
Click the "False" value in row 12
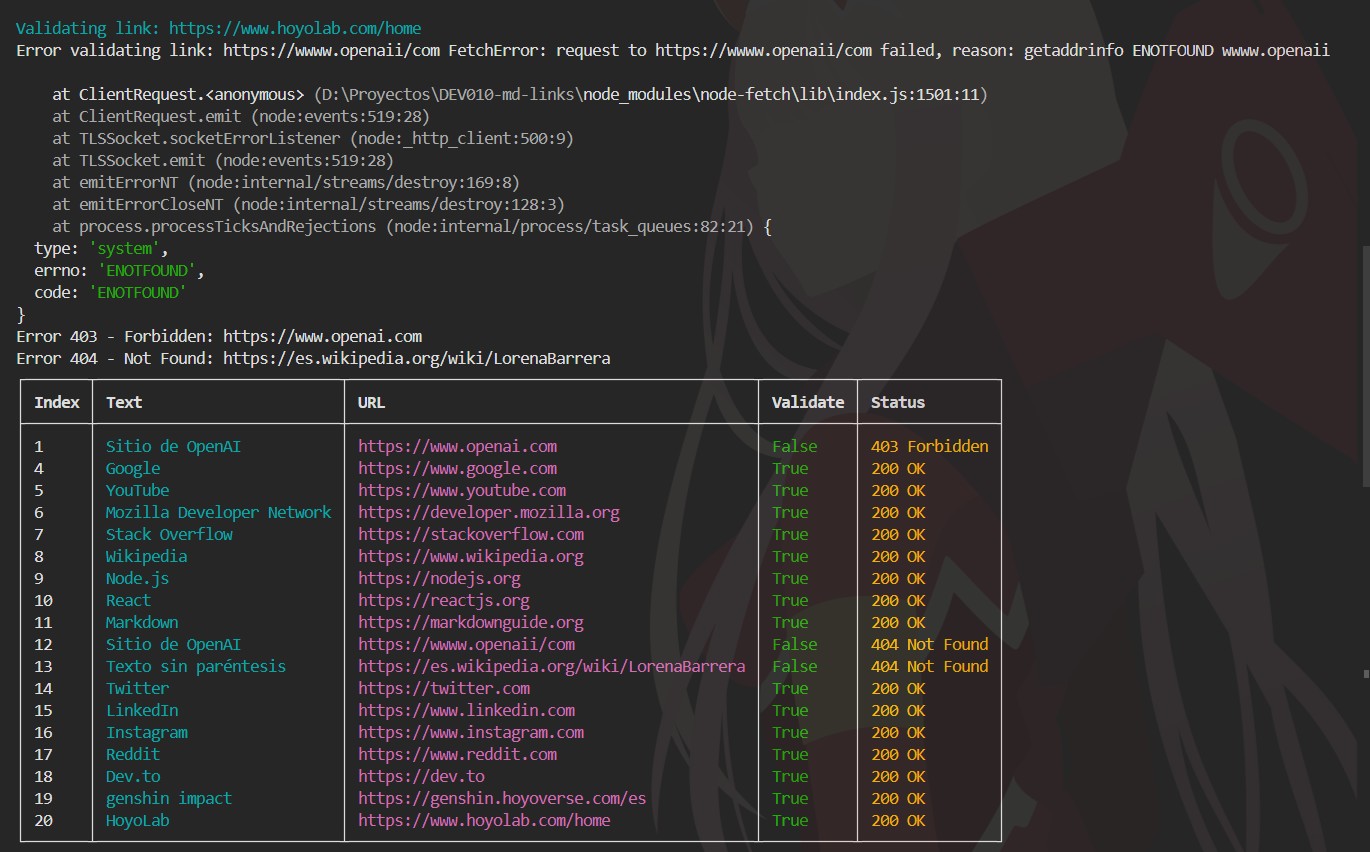795,644
